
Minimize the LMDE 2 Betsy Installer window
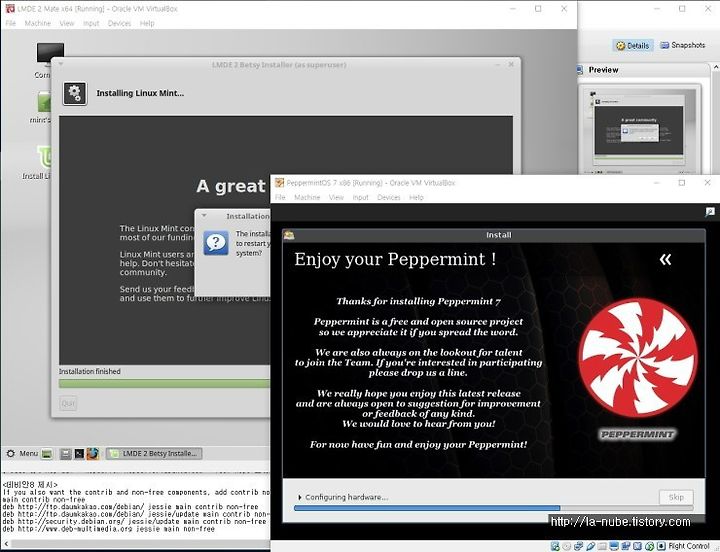[x=498, y=65]
